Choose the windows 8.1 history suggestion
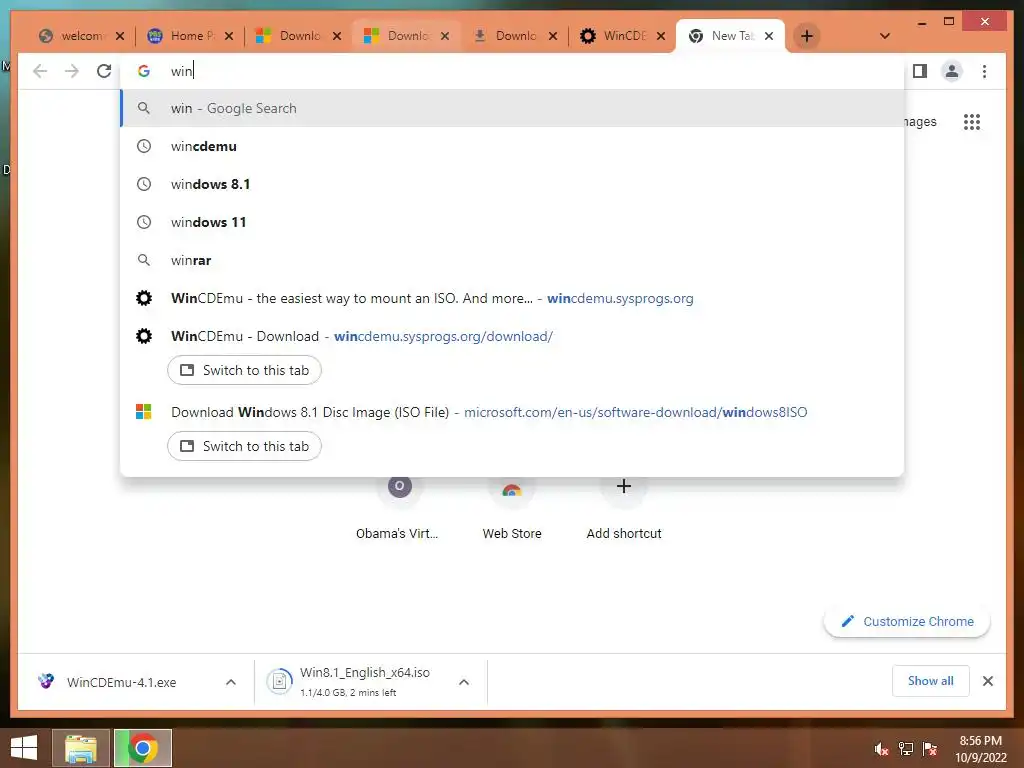This screenshot has height=768, width=1024. (x=513, y=184)
